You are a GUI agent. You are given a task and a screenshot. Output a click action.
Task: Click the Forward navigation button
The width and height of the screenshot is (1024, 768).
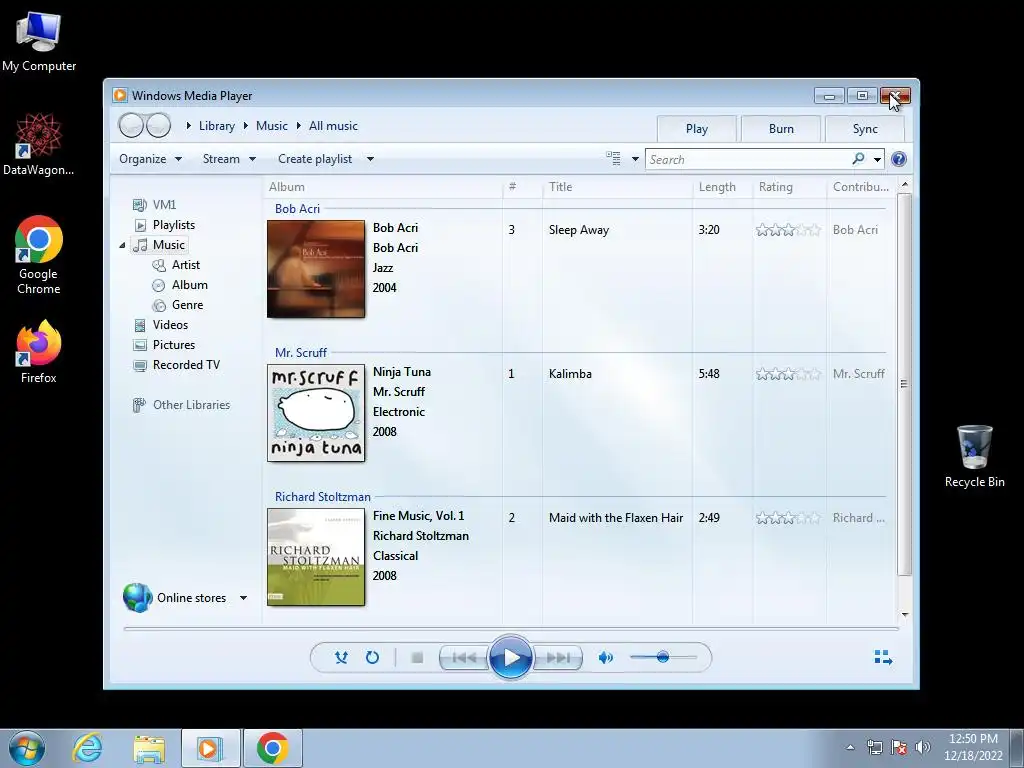pyautogui.click(x=159, y=125)
